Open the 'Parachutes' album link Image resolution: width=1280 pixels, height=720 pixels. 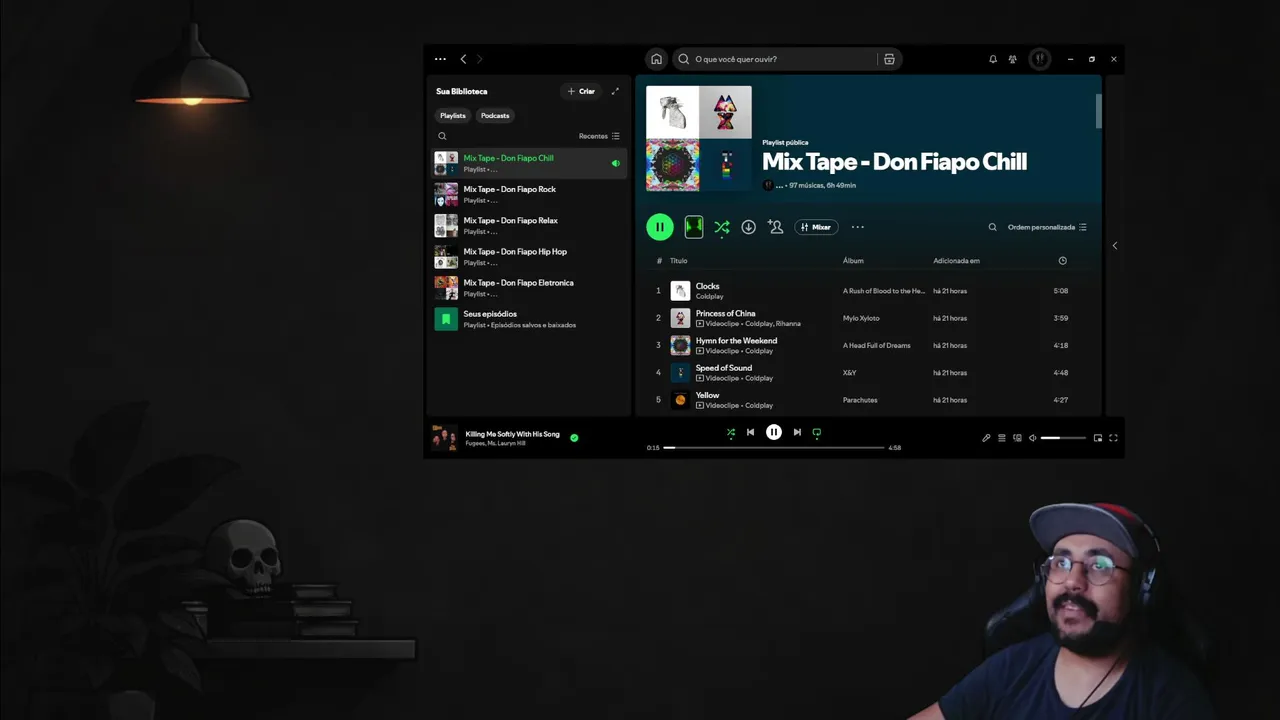click(860, 400)
